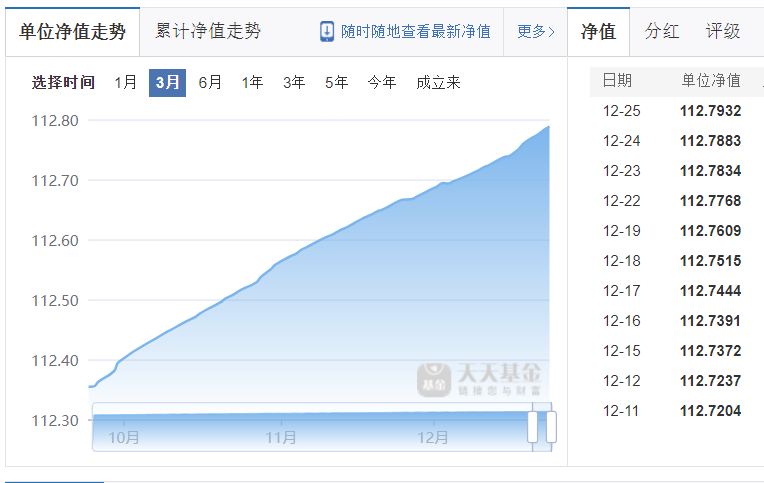Click the left handle of chart range slider

(533, 426)
